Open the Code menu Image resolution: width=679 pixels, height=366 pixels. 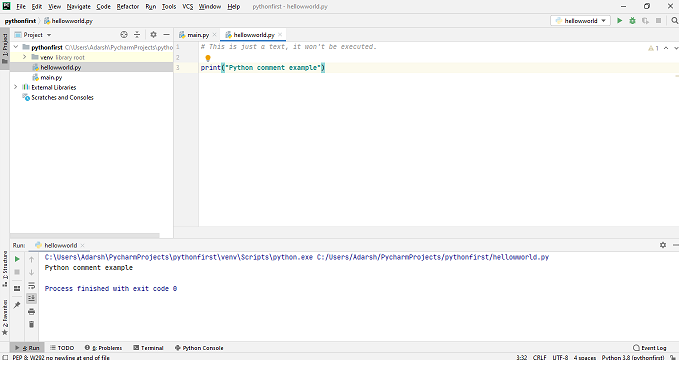(x=103, y=6)
